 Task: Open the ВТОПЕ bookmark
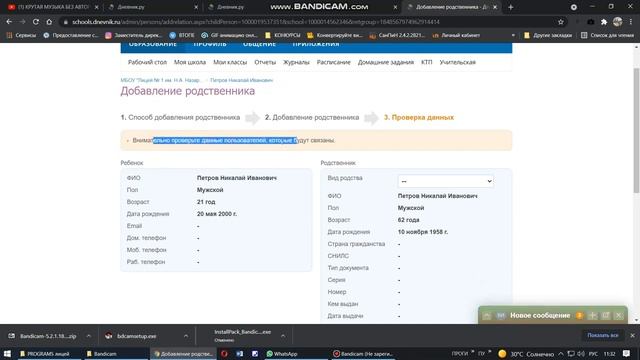pyautogui.click(x=182, y=36)
